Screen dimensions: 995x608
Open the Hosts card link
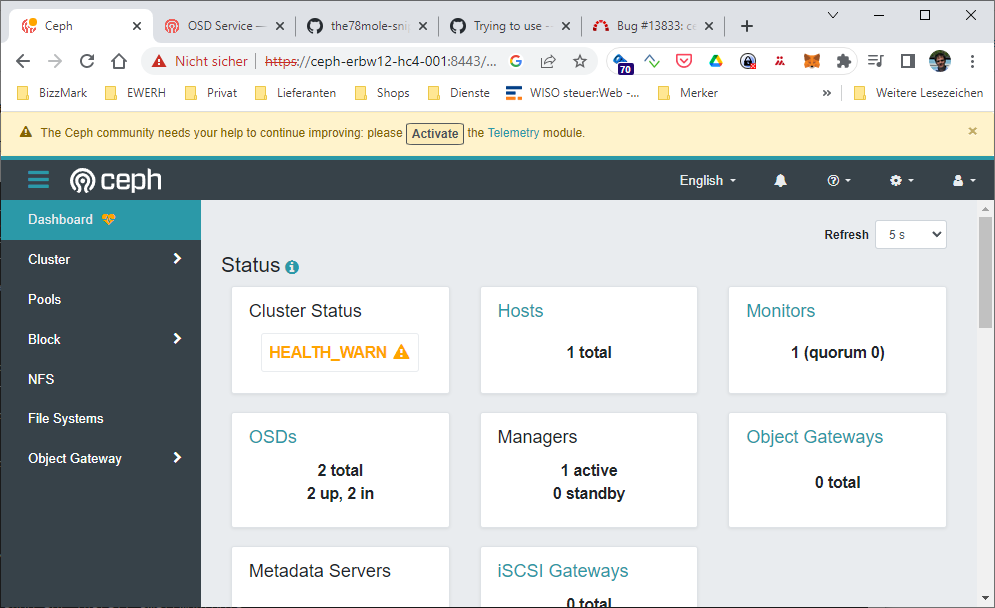(520, 311)
